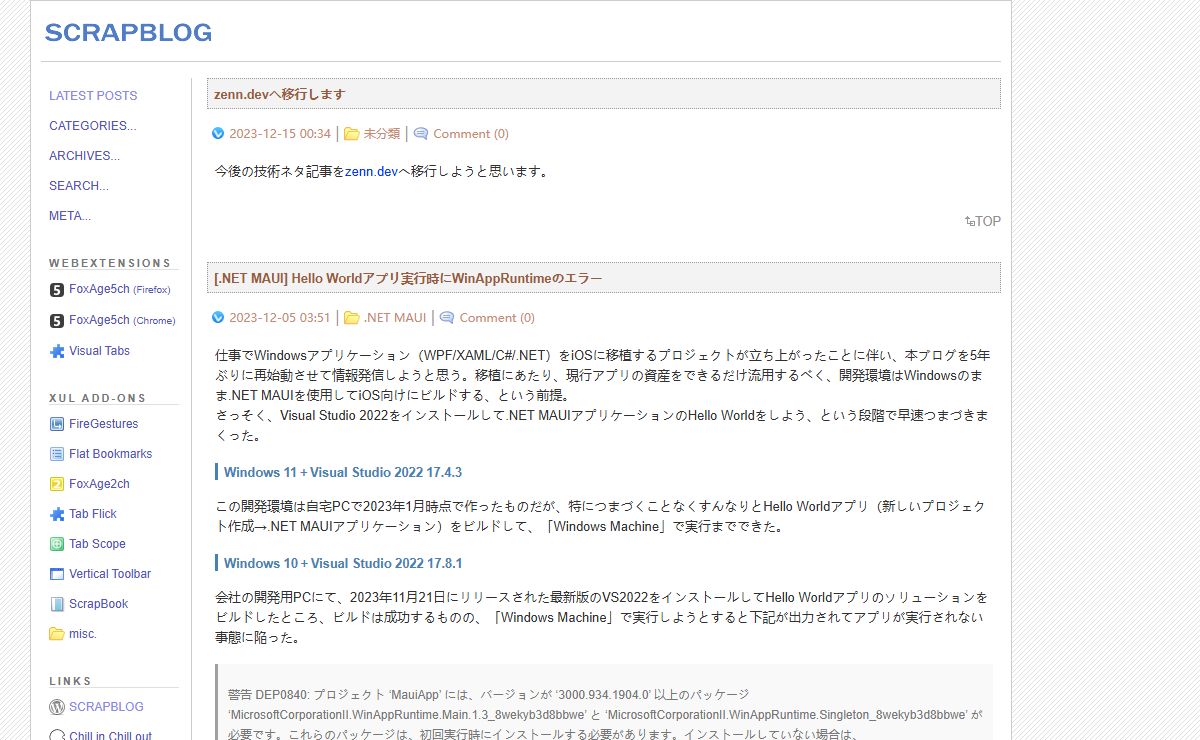Open the Vertical Toolbar link

(110, 574)
